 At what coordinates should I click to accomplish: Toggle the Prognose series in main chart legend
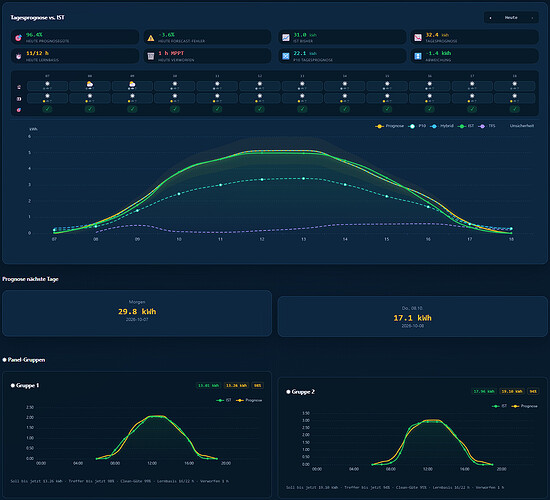click(389, 126)
